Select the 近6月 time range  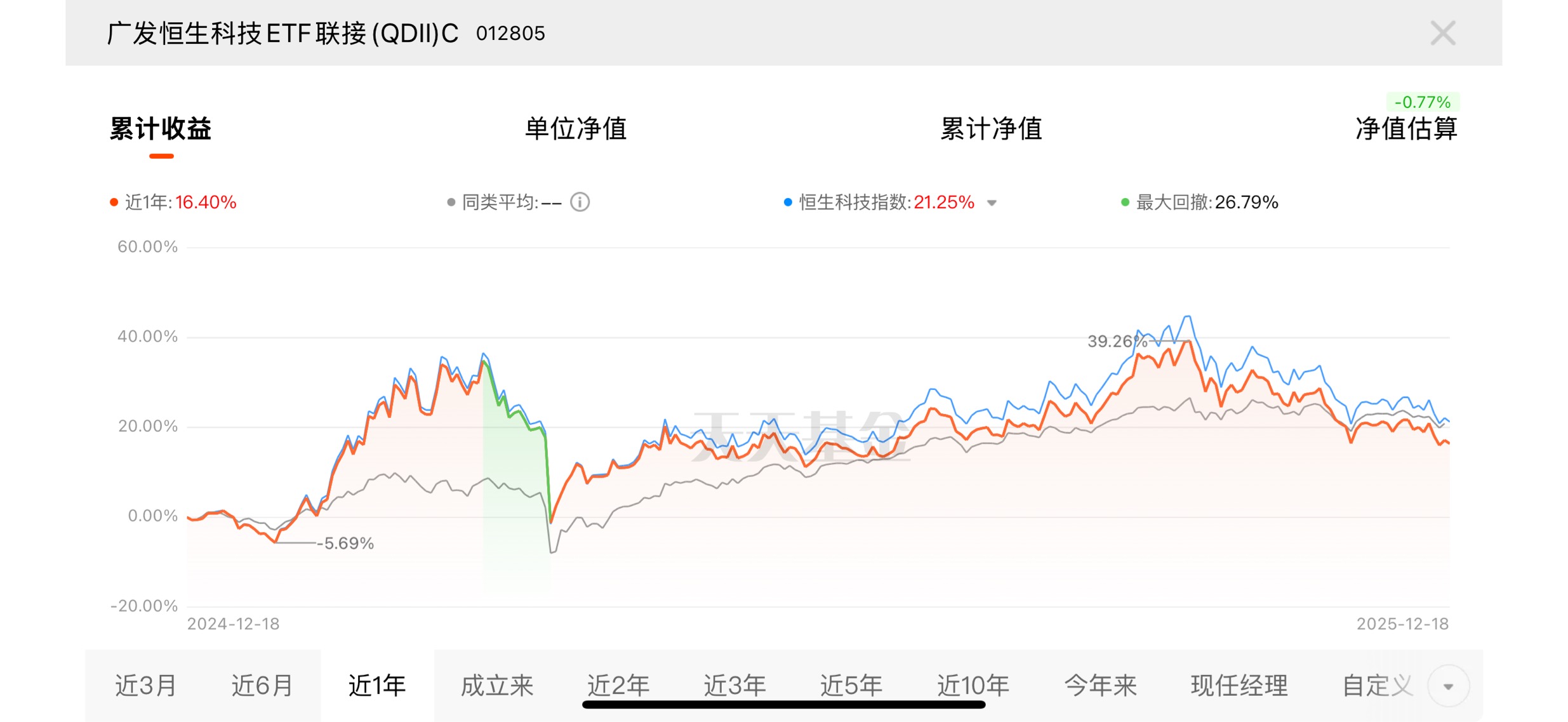(262, 686)
